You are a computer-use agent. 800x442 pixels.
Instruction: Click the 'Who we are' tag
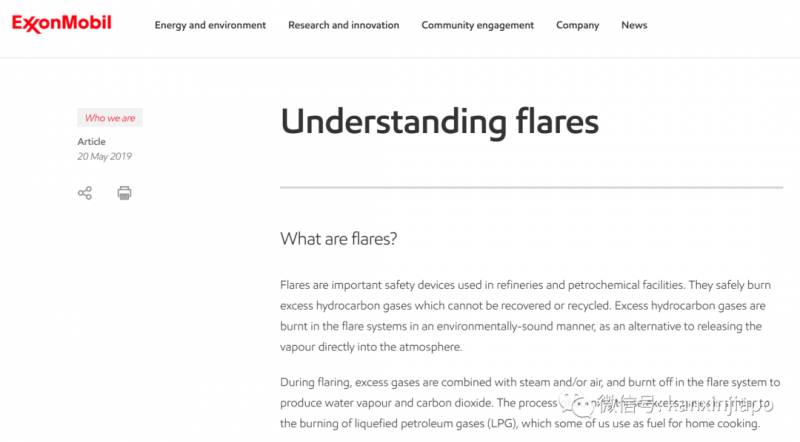(110, 118)
